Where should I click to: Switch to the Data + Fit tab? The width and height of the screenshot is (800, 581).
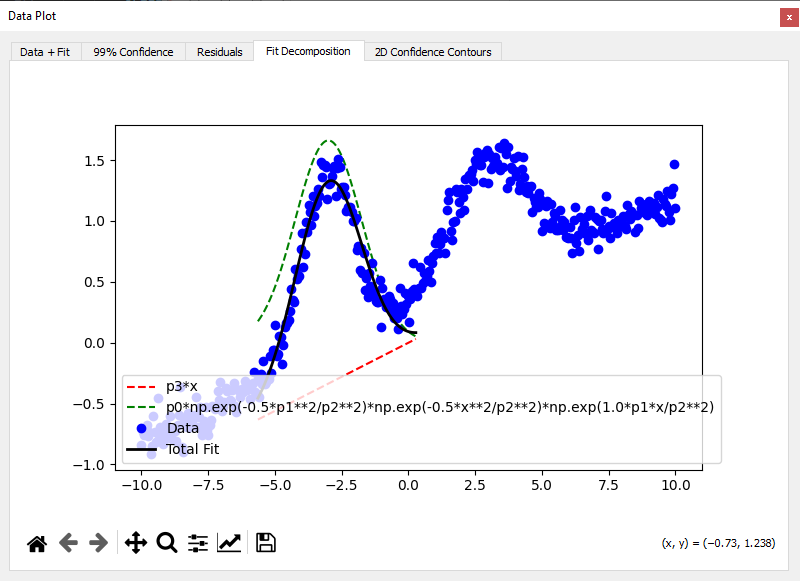45,52
